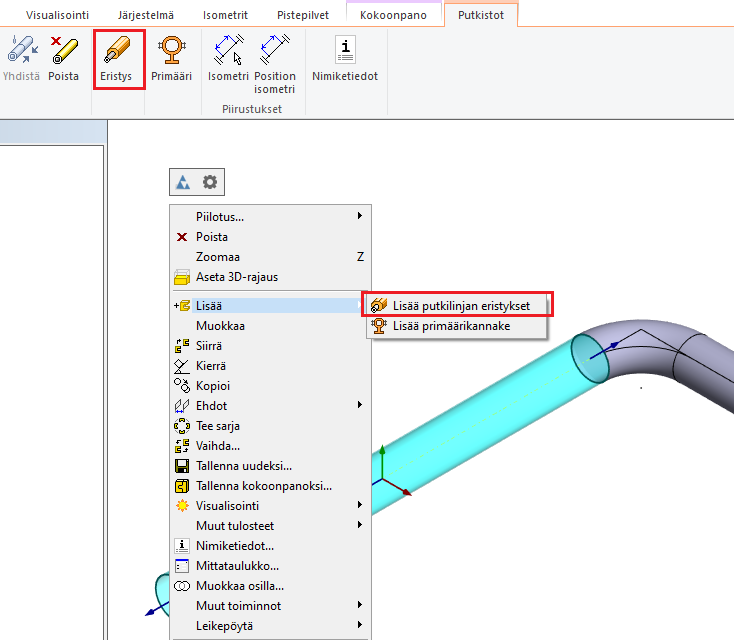Select the Primääri support ribbon tool
Screen dimensions: 734x640
pyautogui.click(x=171, y=58)
